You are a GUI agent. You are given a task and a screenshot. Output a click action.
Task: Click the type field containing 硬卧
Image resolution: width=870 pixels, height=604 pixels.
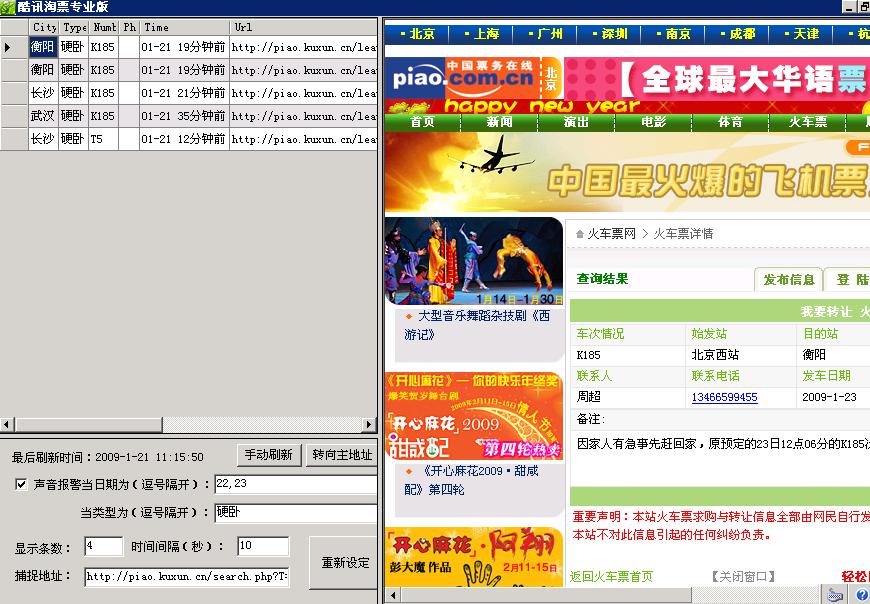[296, 512]
